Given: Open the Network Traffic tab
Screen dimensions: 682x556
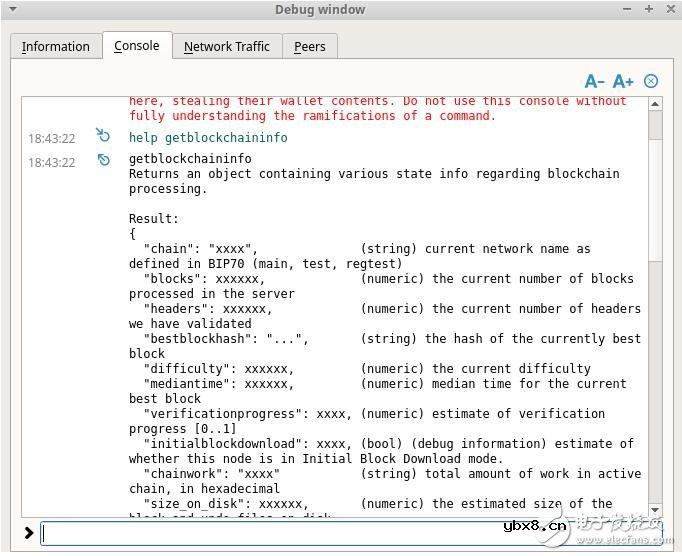Looking at the screenshot, I should pos(226,46).
